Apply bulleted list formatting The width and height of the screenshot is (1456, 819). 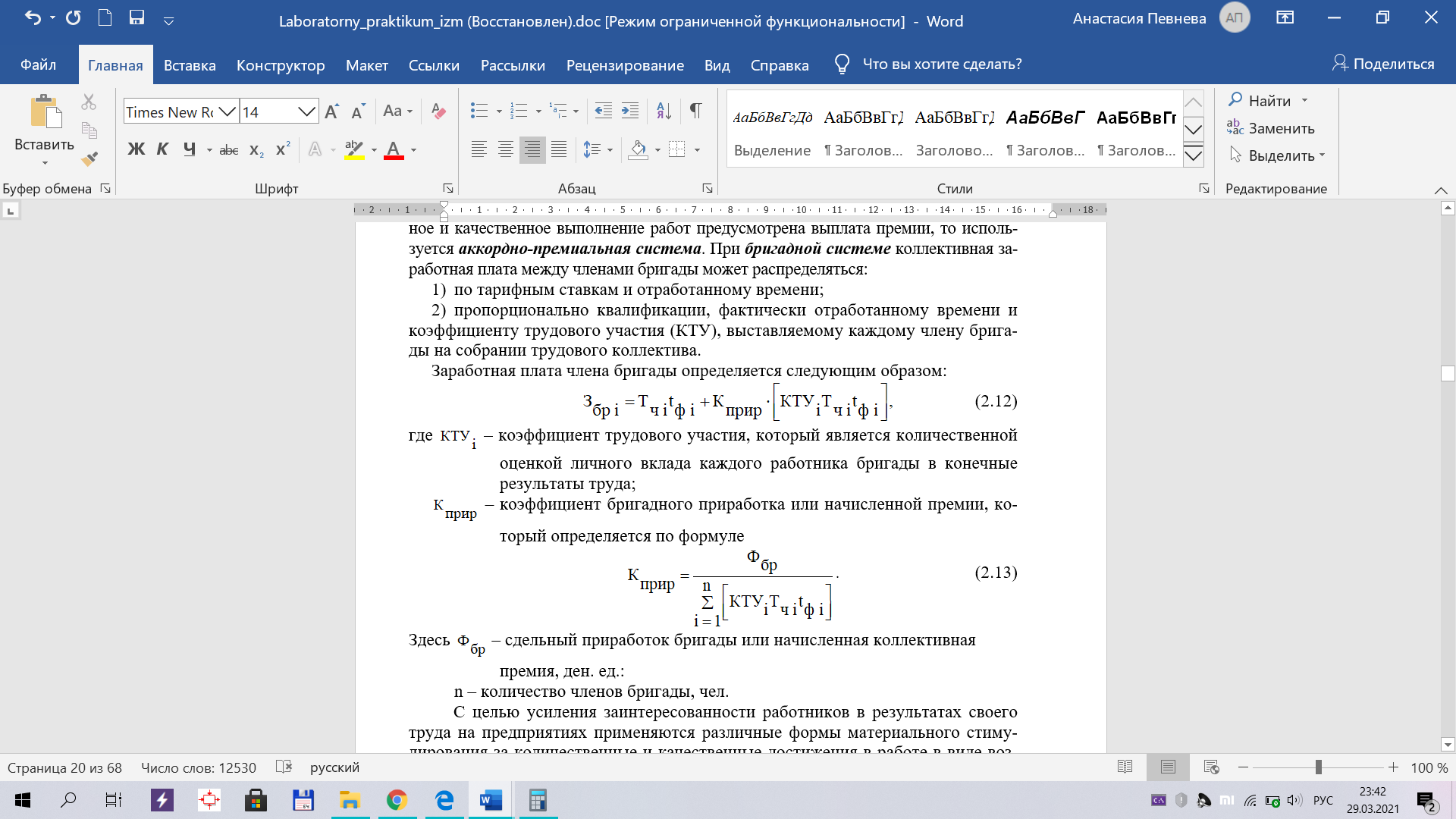(x=479, y=111)
